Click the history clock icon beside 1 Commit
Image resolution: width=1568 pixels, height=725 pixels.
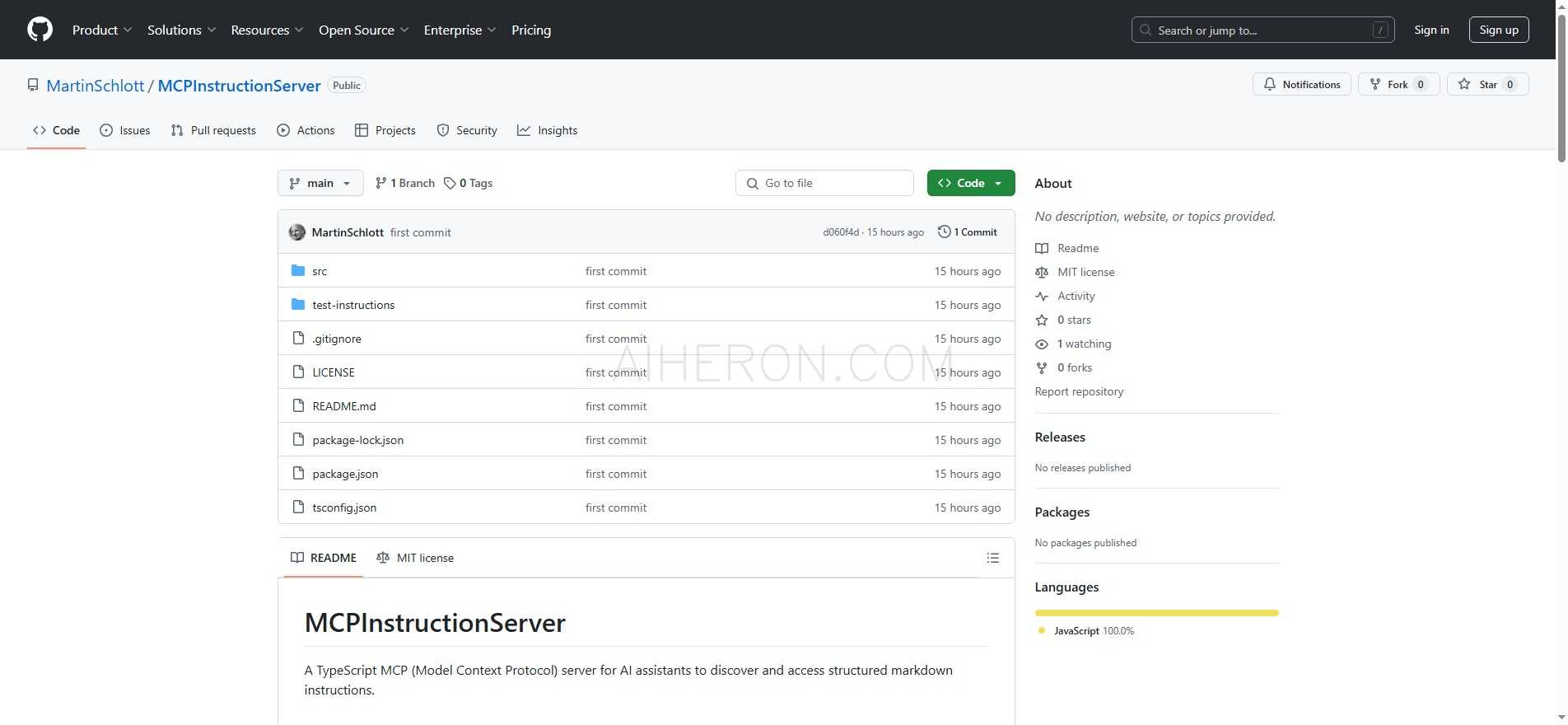945,232
